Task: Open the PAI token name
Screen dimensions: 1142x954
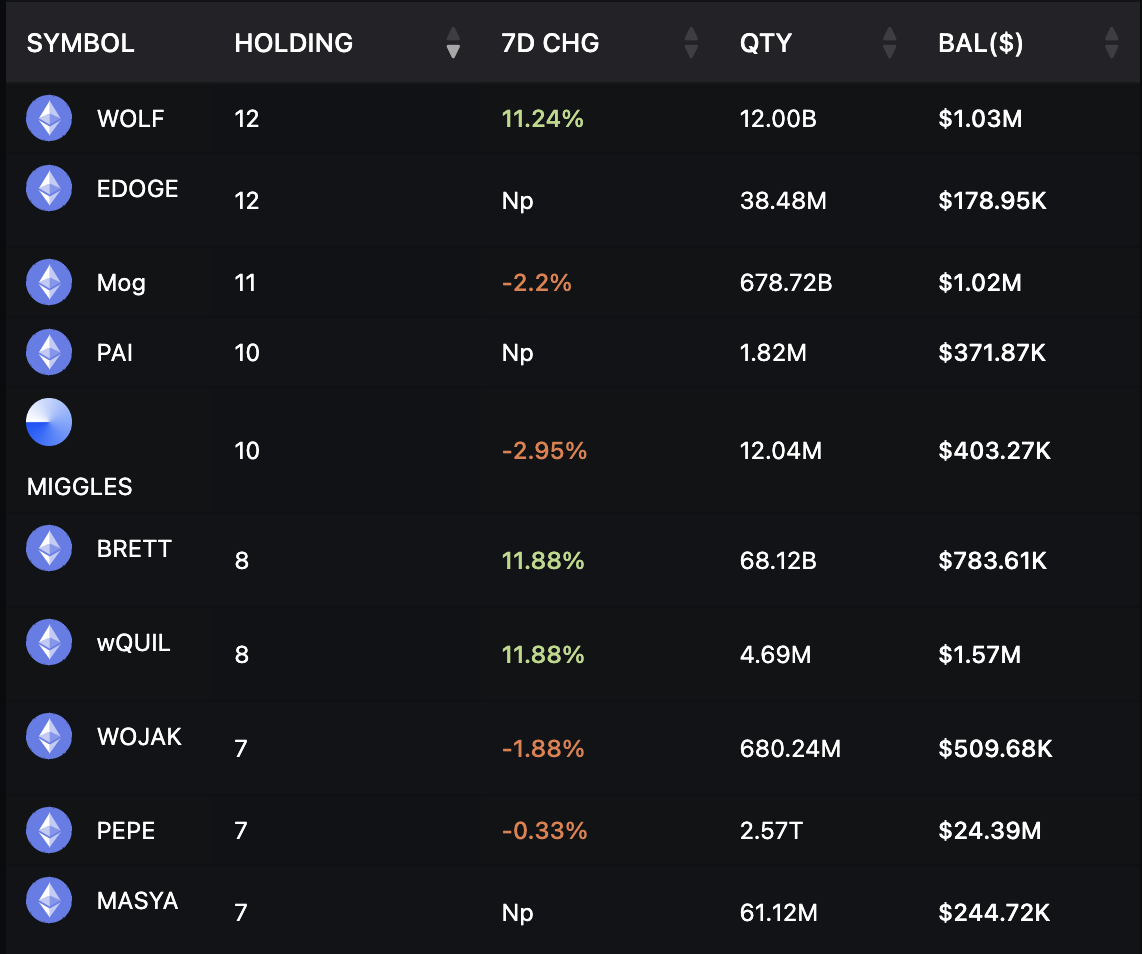Action: (114, 352)
